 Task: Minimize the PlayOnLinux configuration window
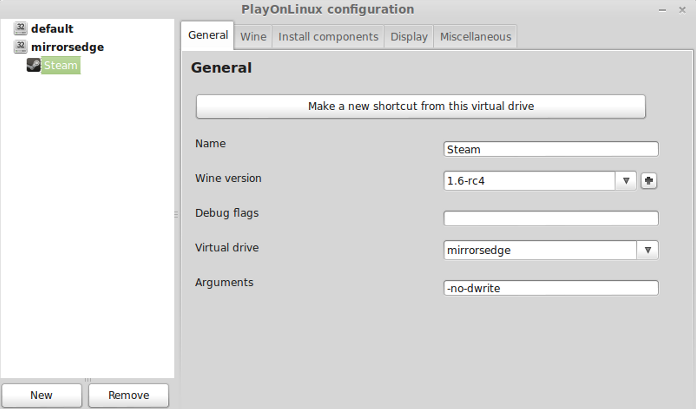point(662,10)
